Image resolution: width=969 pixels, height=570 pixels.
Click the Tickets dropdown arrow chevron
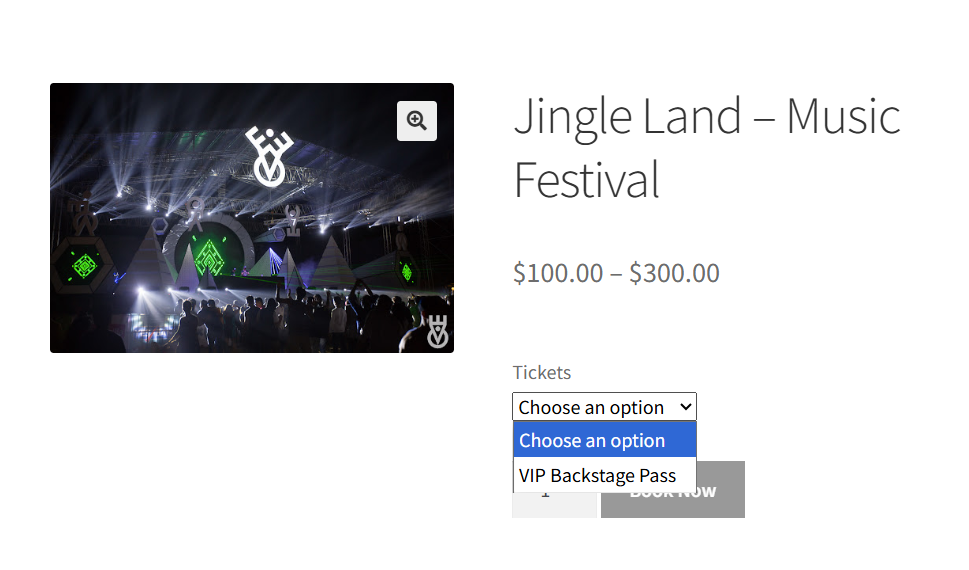(685, 407)
